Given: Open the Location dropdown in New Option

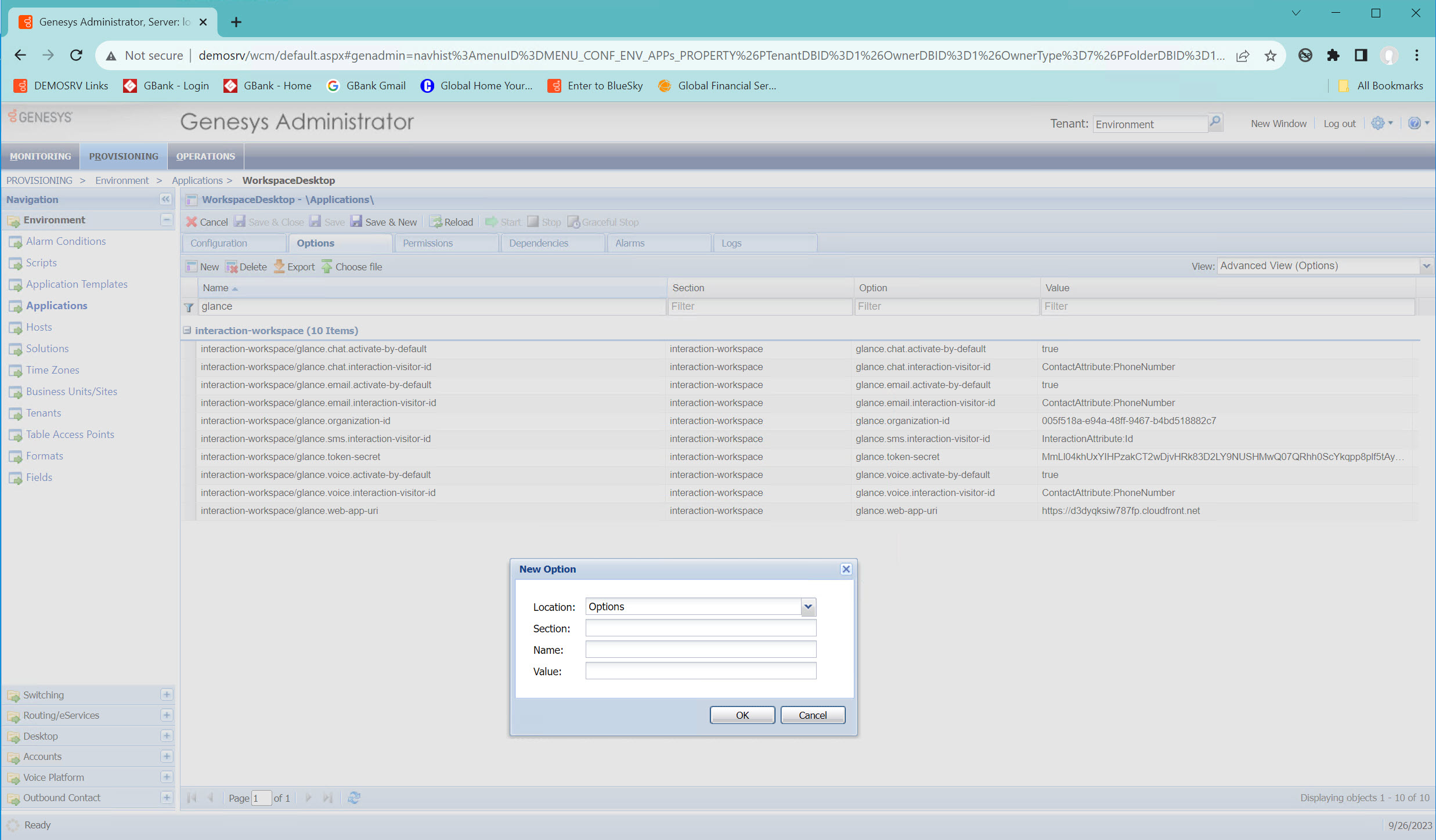Looking at the screenshot, I should 808,607.
